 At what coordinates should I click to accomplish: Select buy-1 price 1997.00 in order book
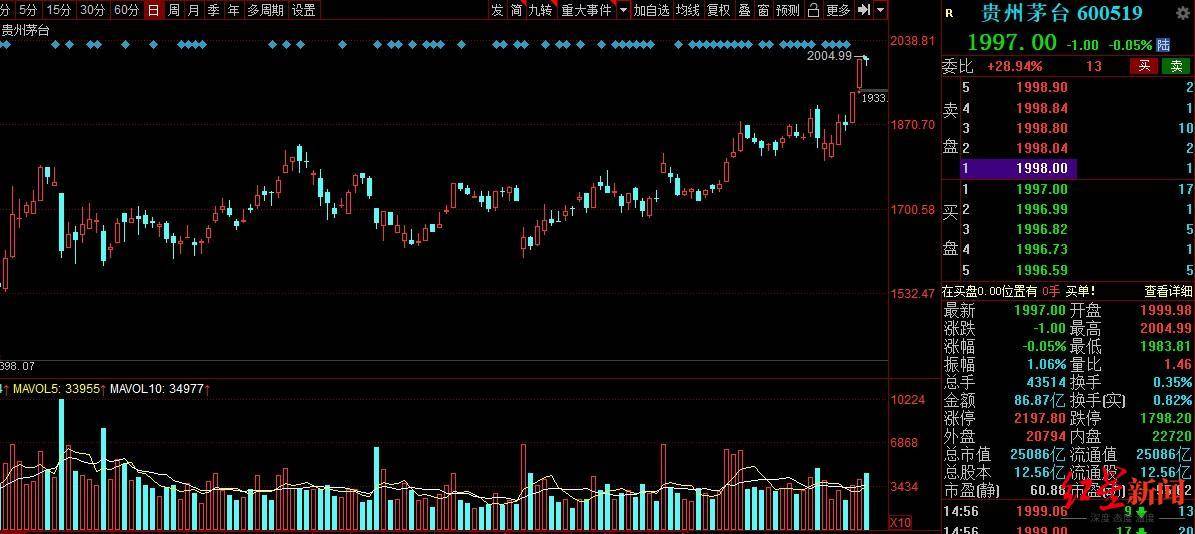pos(1043,189)
